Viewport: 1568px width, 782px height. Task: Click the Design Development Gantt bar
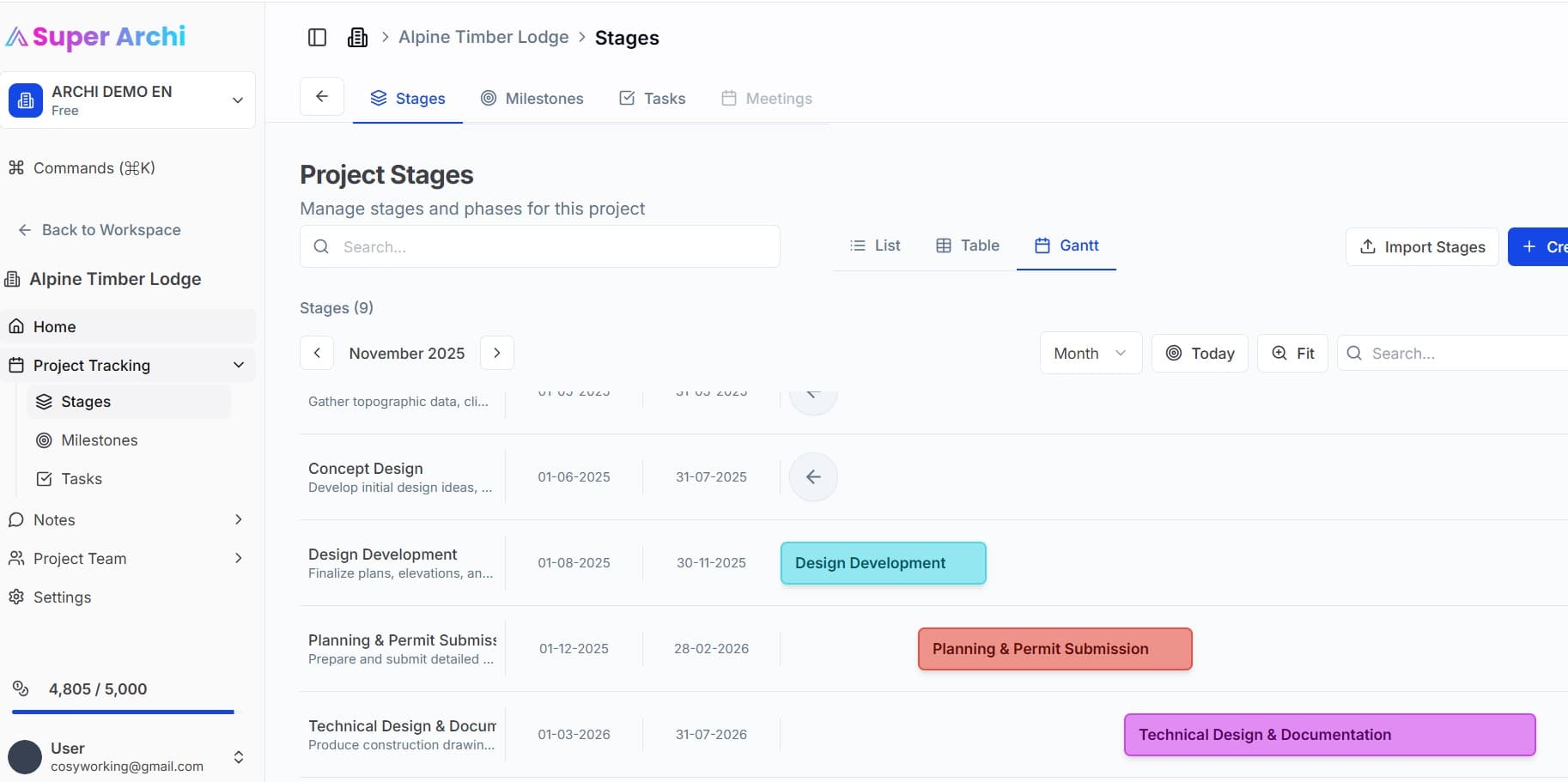(883, 563)
